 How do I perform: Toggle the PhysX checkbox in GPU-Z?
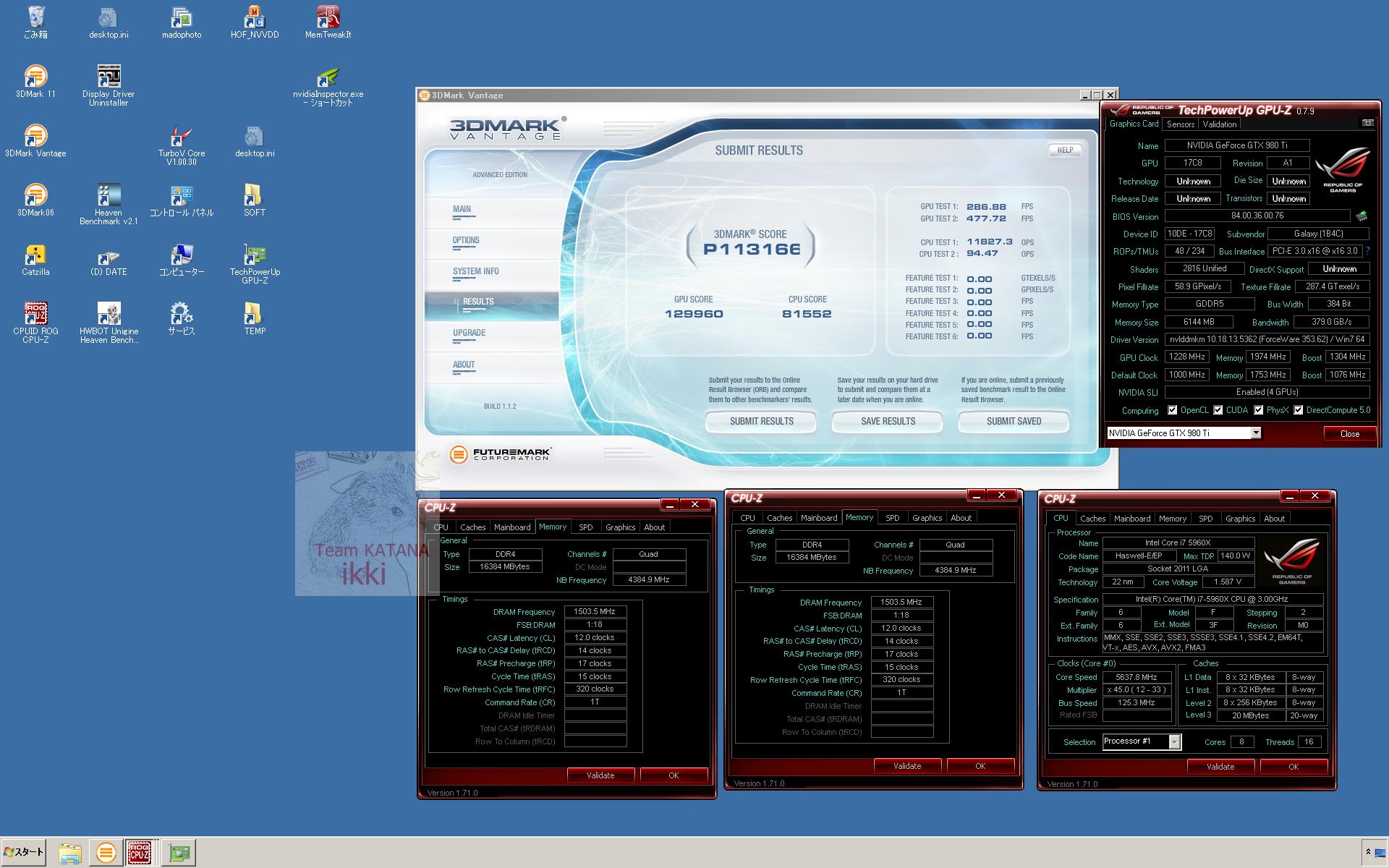coord(1258,410)
